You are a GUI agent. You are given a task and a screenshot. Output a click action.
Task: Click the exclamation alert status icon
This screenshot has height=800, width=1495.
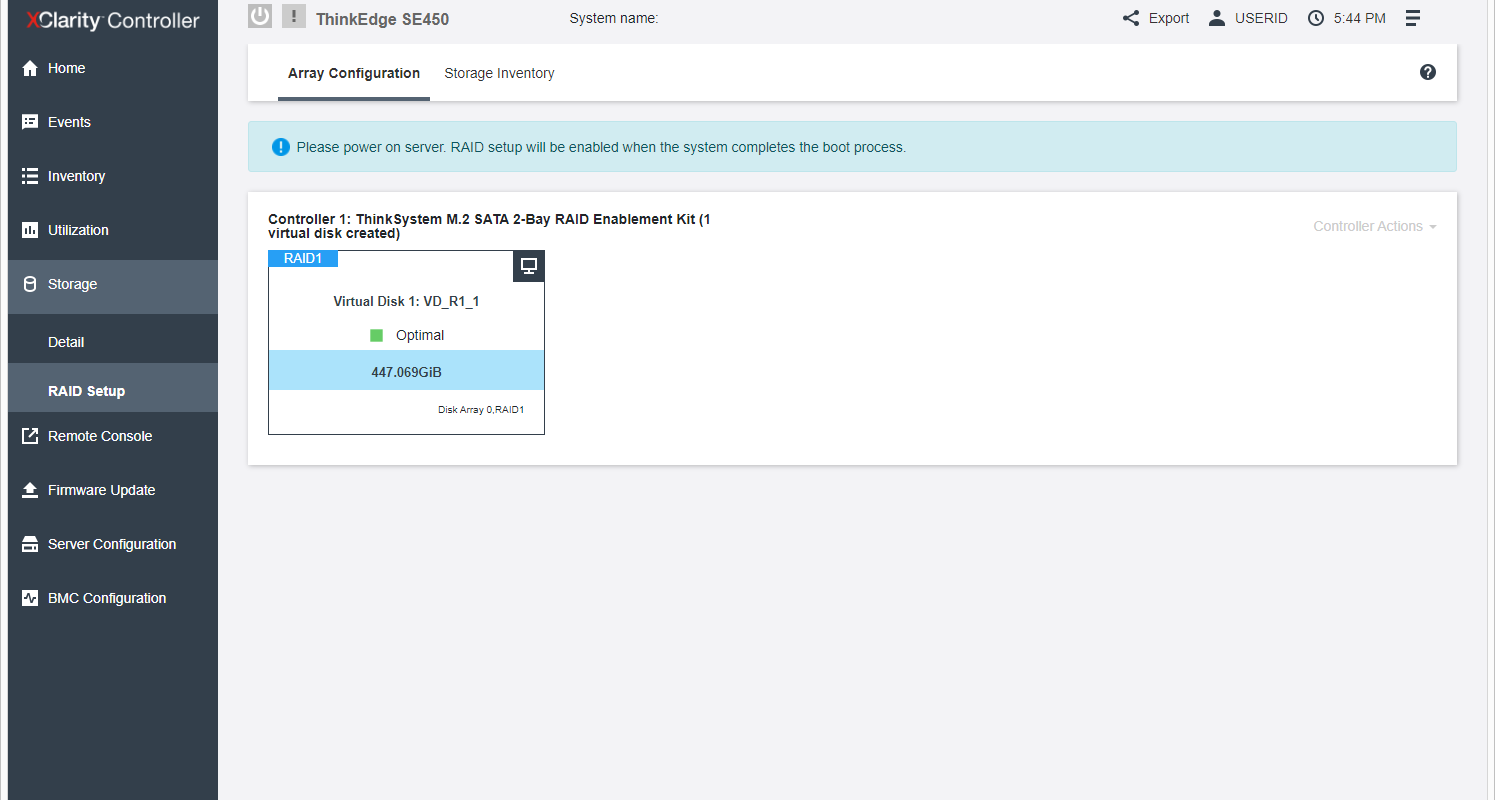click(x=294, y=16)
